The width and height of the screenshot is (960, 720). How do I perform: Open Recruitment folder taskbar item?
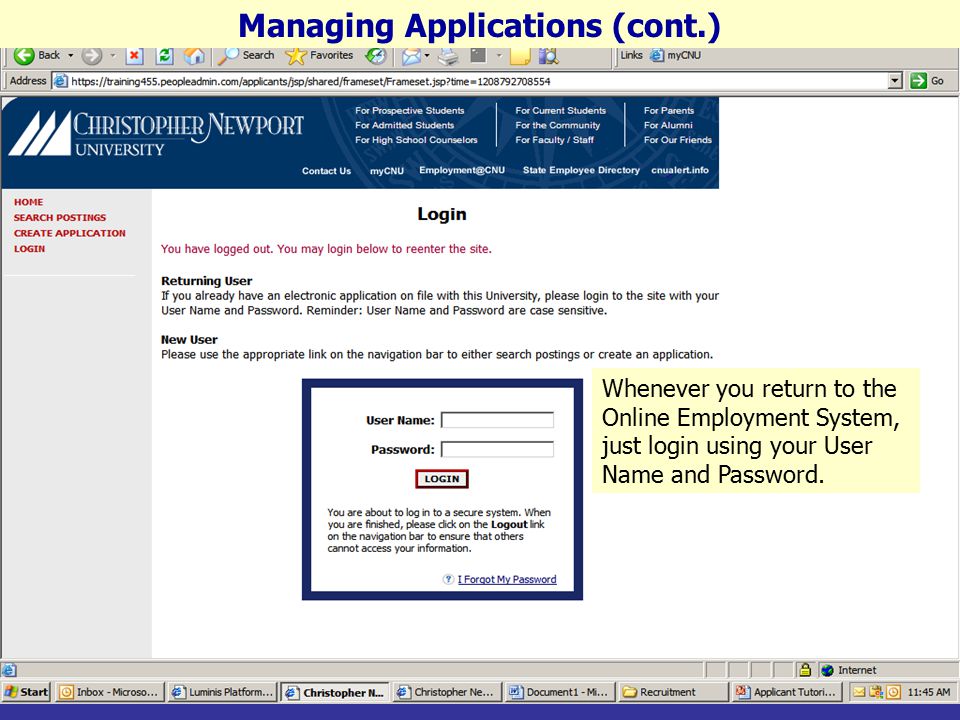[671, 692]
